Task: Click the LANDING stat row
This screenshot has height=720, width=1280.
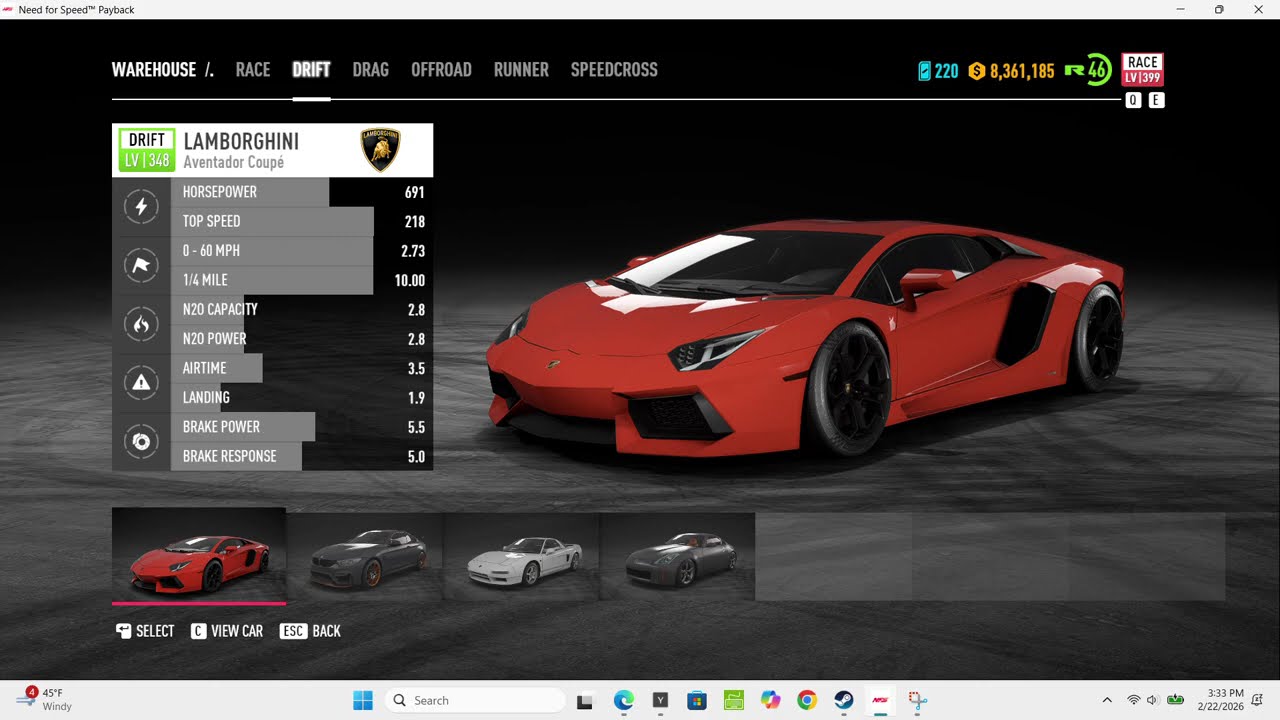Action: click(302, 398)
